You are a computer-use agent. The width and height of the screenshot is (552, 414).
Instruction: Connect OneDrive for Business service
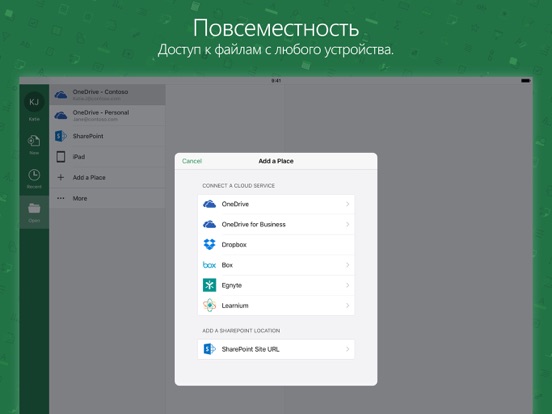pos(276,224)
